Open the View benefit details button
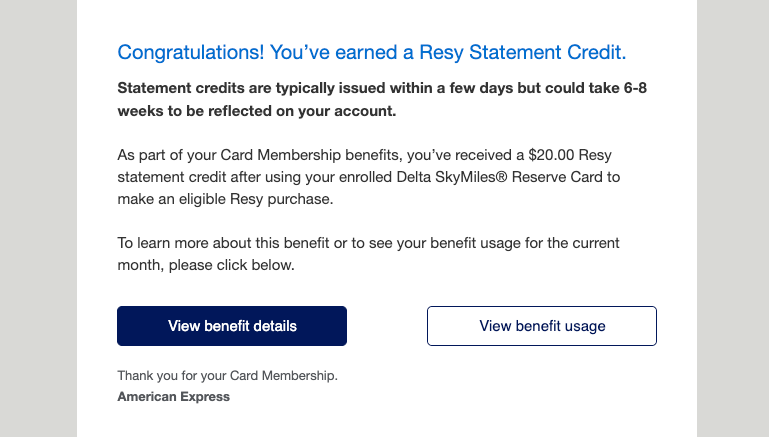Image resolution: width=769 pixels, height=437 pixels. [232, 326]
